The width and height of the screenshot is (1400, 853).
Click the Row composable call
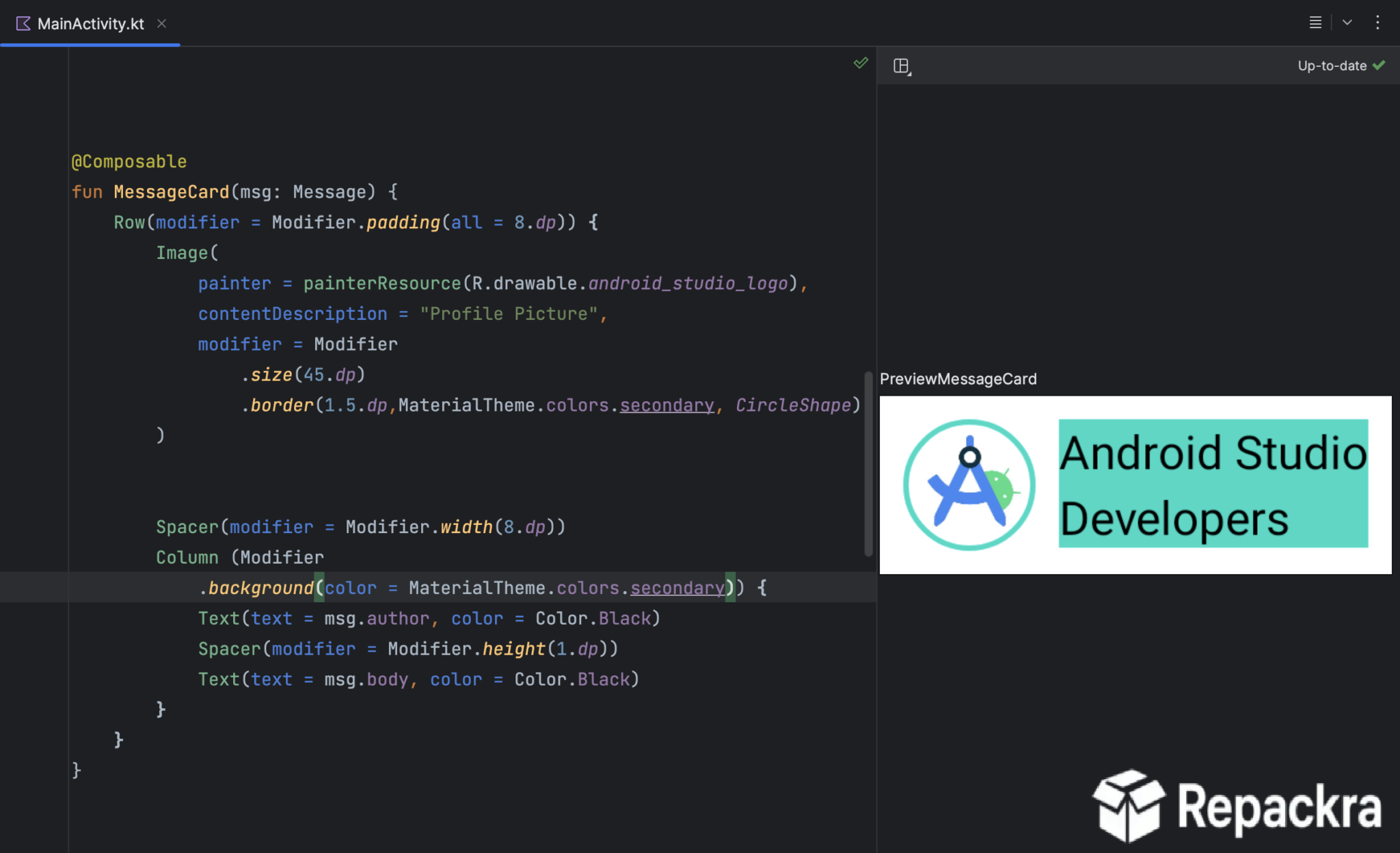(129, 222)
